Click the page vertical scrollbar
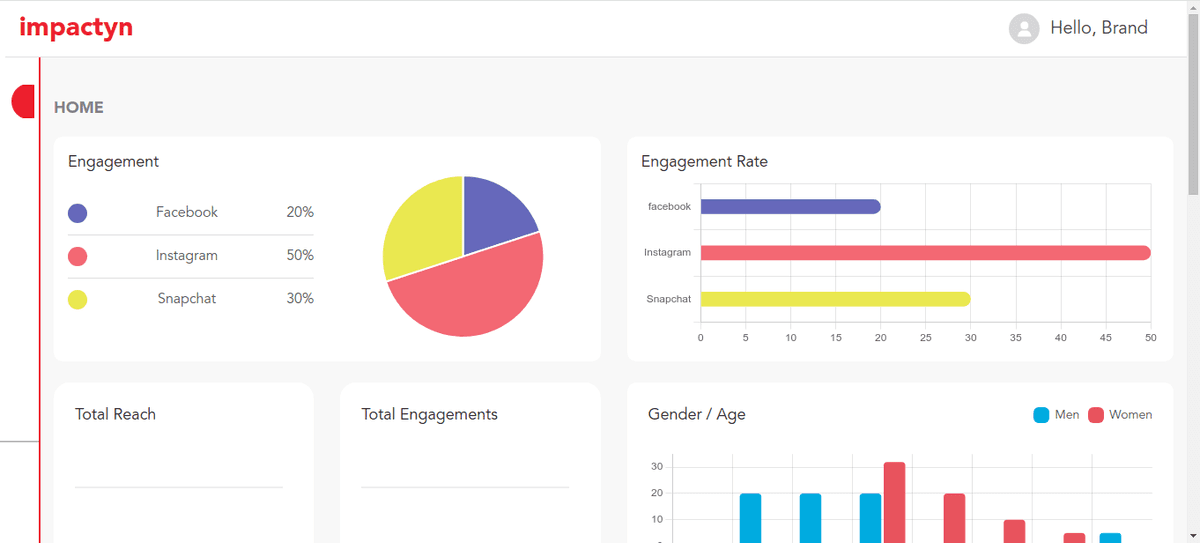This screenshot has width=1200, height=543. click(1192, 100)
